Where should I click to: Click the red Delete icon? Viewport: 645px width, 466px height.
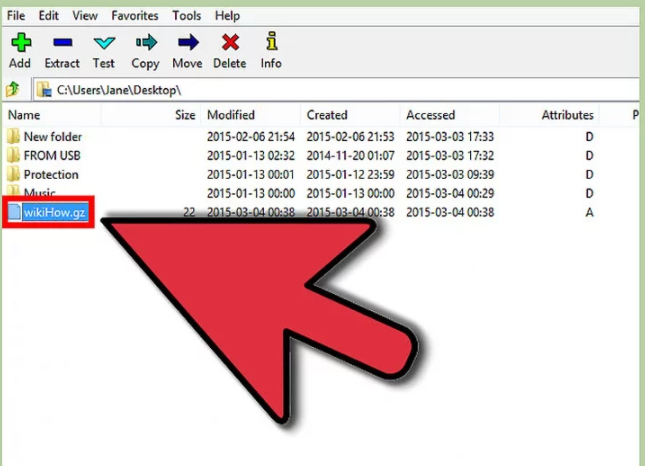click(230, 43)
